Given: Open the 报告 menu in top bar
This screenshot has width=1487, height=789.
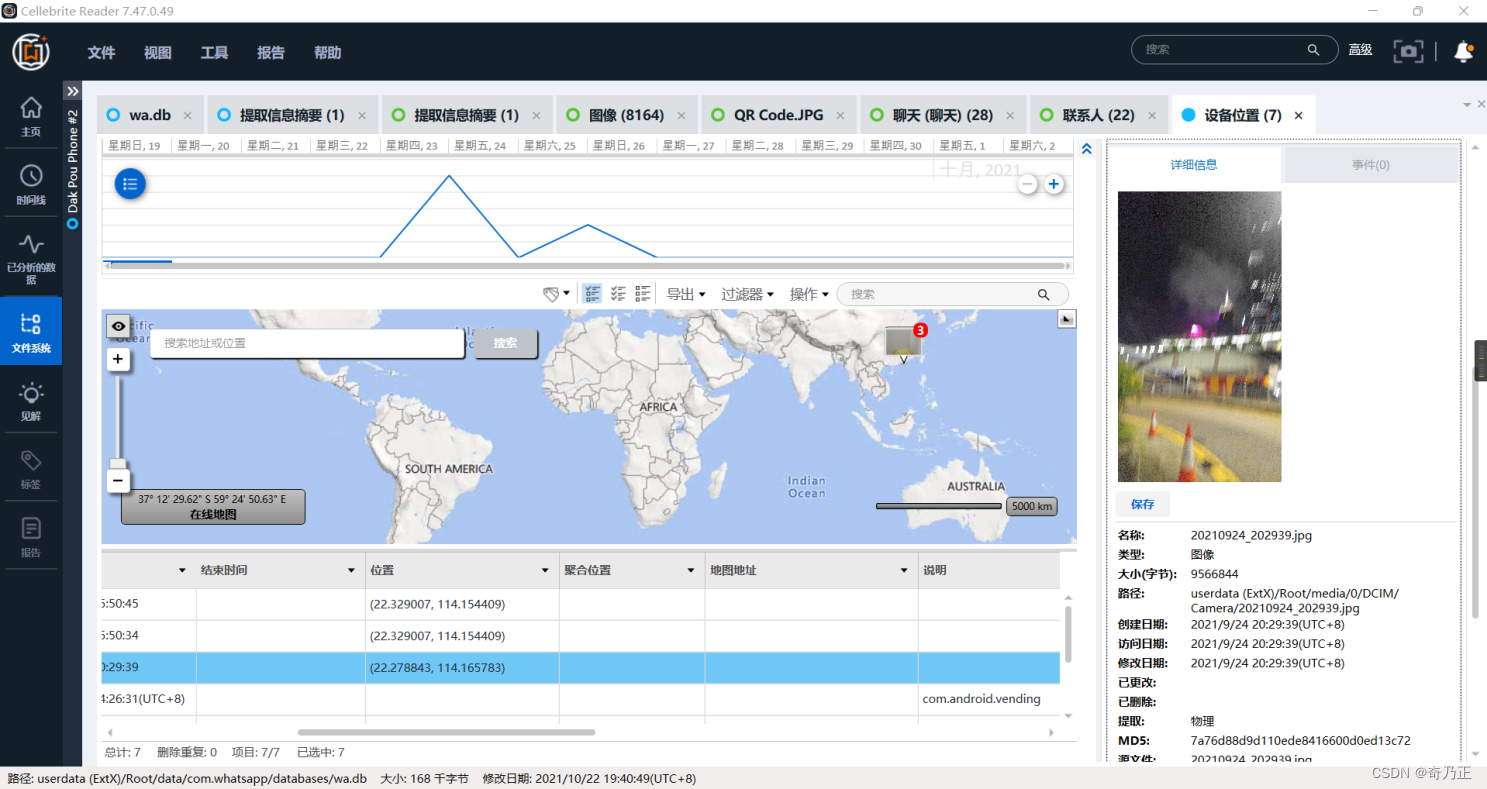Looking at the screenshot, I should (271, 53).
